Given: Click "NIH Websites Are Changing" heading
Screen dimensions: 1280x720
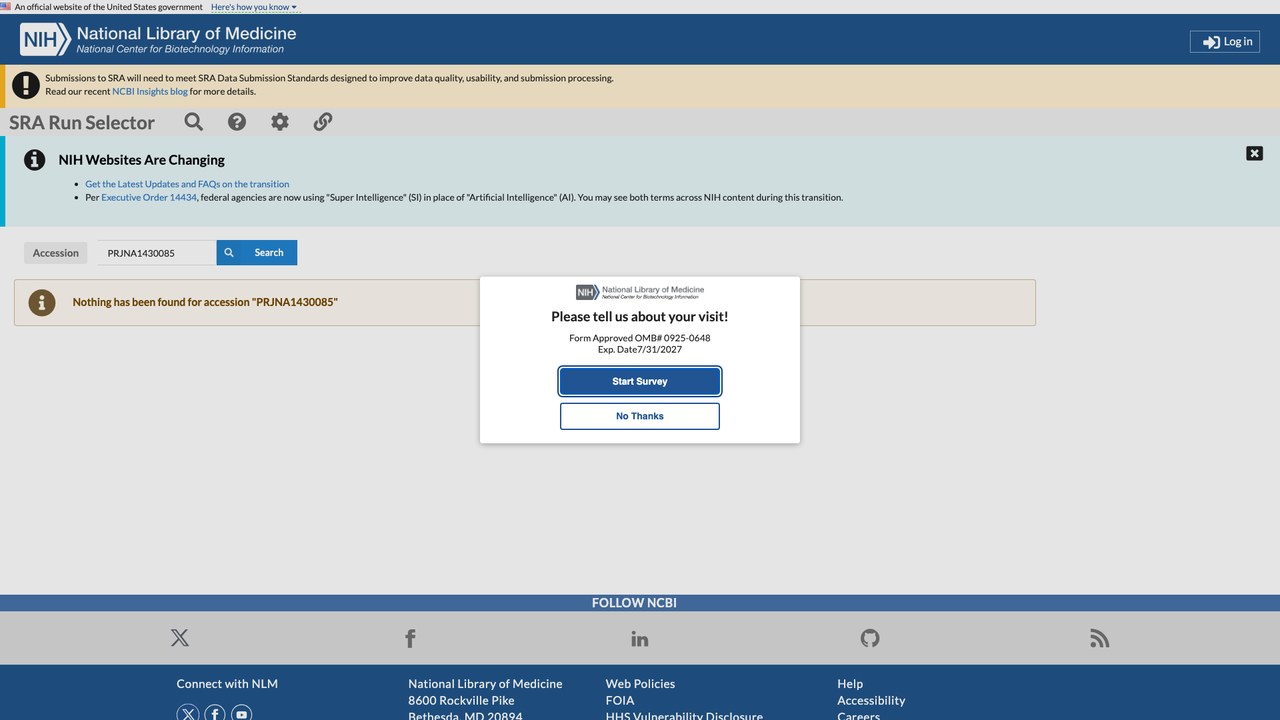Looking at the screenshot, I should [x=142, y=160].
